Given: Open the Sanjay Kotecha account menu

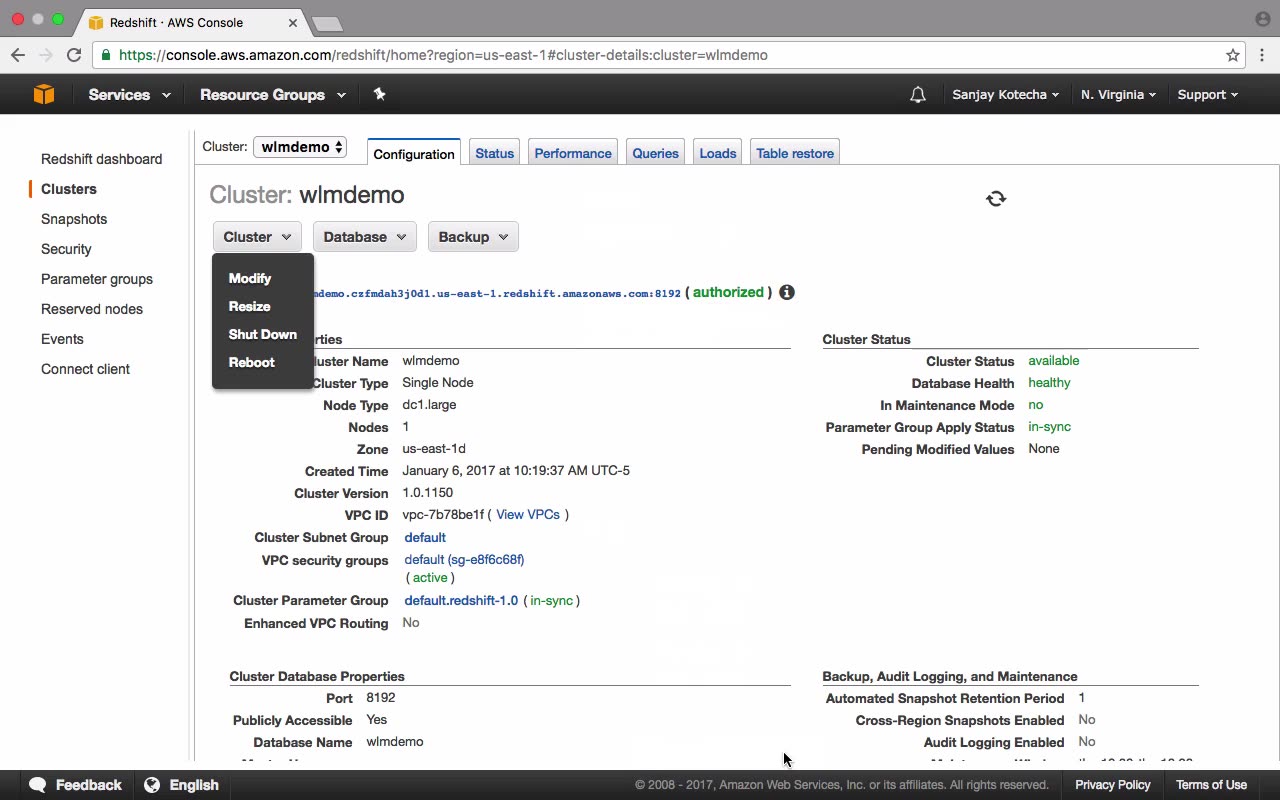Looking at the screenshot, I should tap(1005, 95).
